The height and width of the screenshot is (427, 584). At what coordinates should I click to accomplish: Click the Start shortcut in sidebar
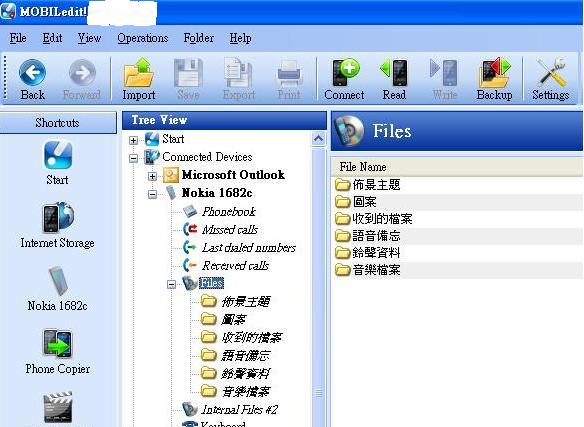(58, 154)
